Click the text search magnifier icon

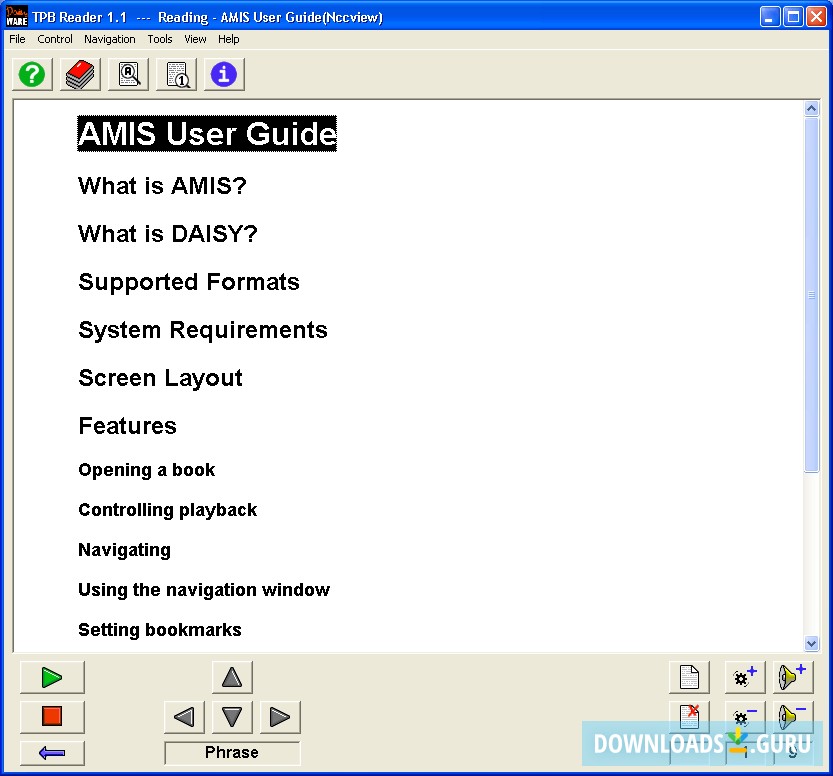click(x=129, y=74)
